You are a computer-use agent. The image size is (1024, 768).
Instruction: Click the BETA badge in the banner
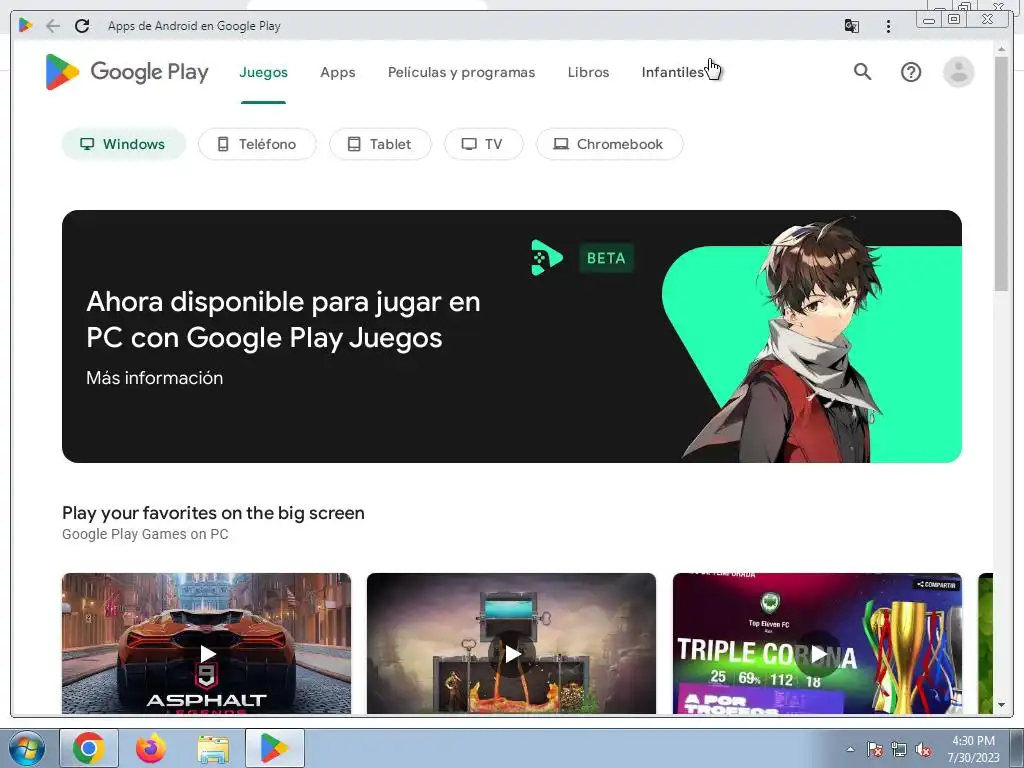pyautogui.click(x=606, y=258)
